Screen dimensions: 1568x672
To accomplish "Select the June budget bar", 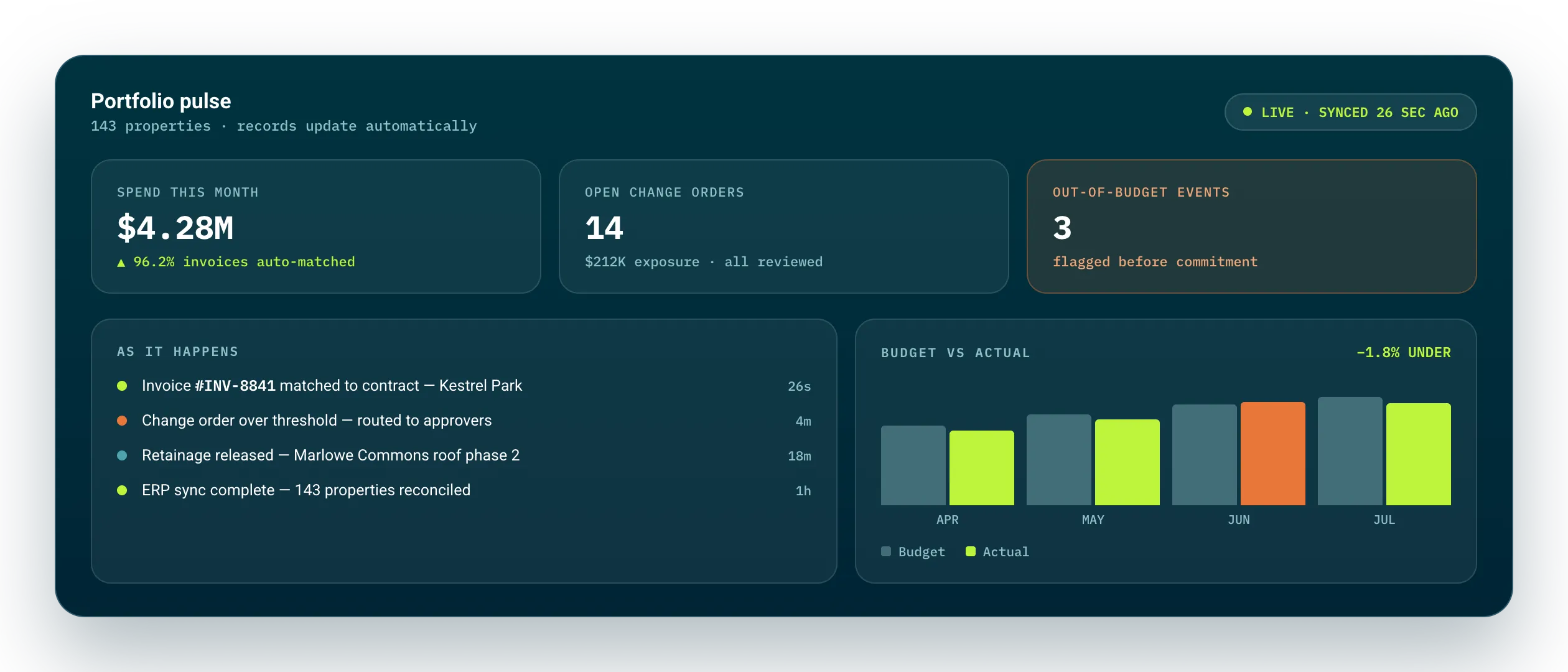I will pos(1205,455).
